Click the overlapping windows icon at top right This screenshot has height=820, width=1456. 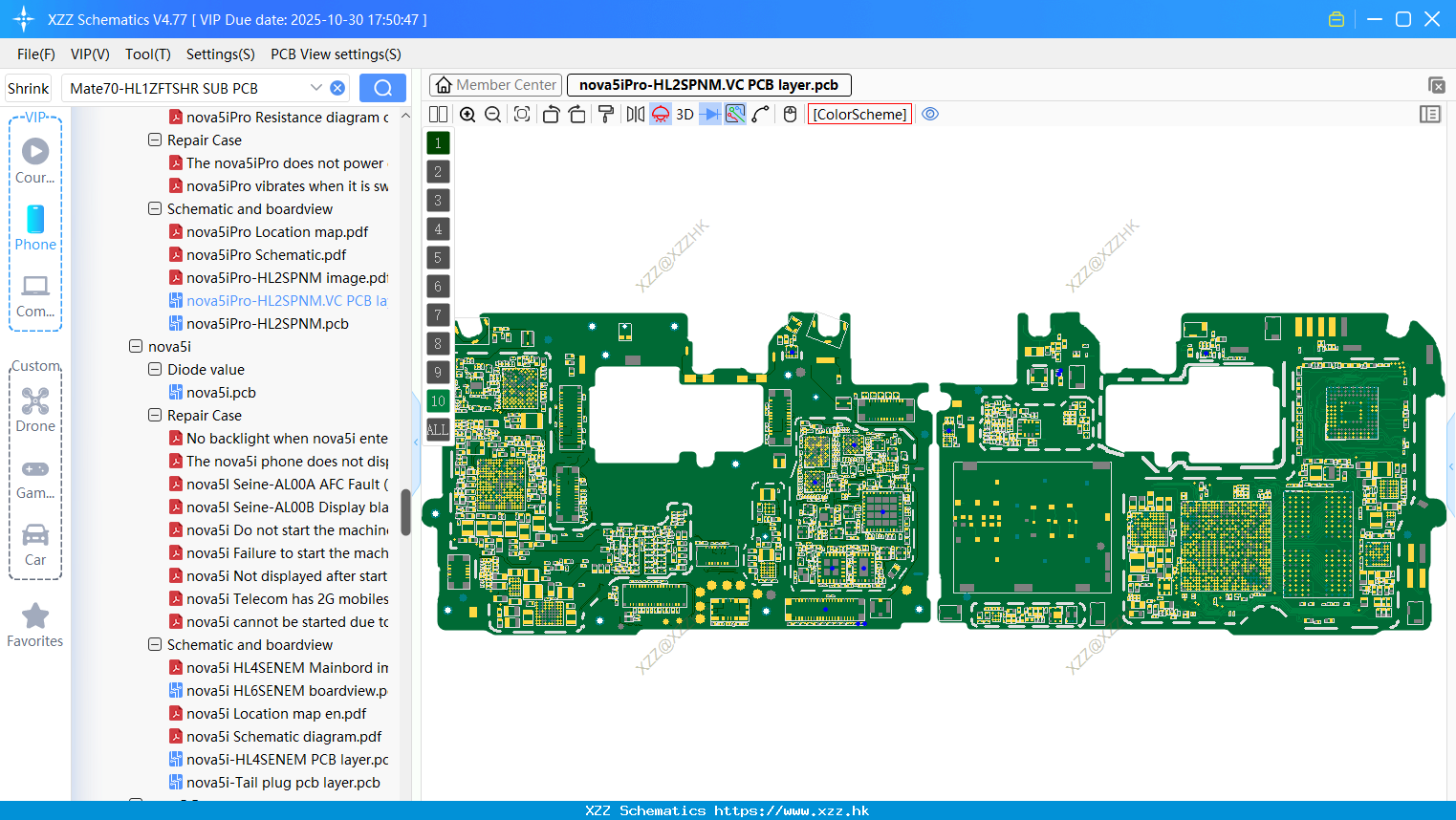tap(1436, 85)
